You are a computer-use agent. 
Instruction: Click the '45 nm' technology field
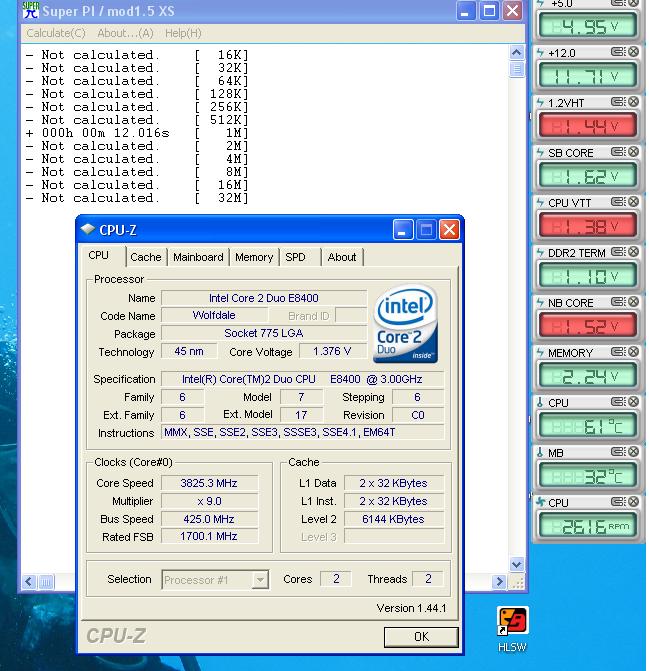click(189, 351)
